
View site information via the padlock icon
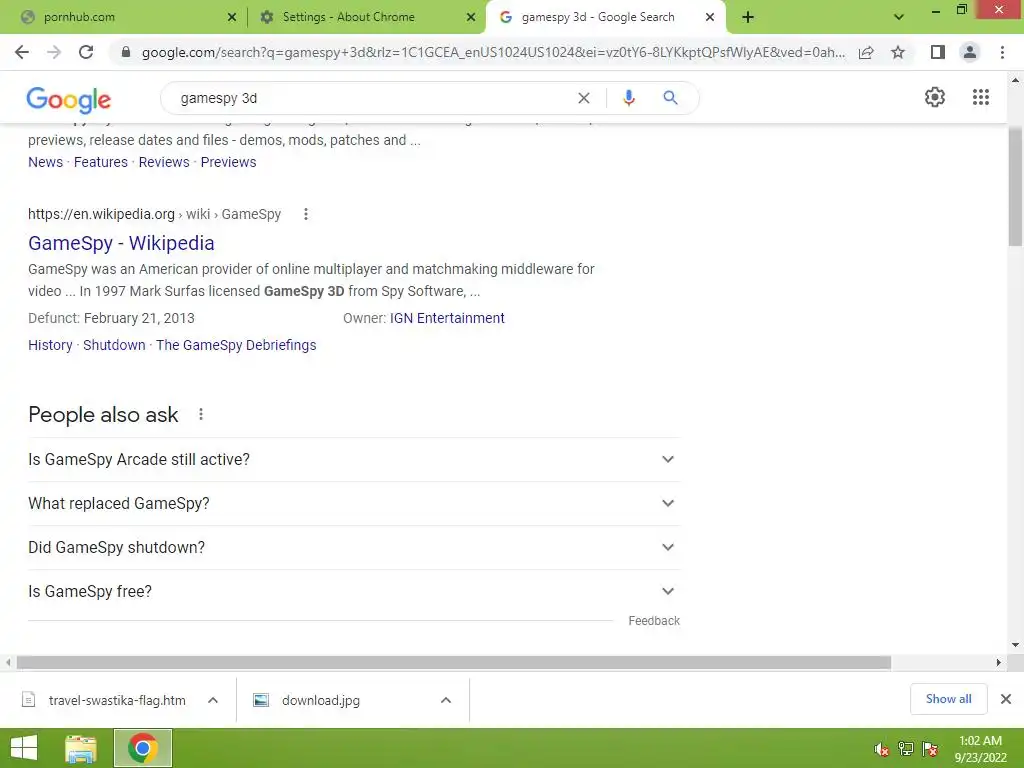[126, 52]
